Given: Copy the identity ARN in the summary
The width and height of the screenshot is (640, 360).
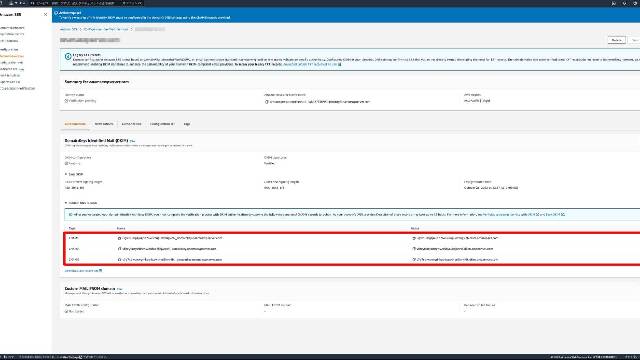Looking at the screenshot, I should point(267,102).
